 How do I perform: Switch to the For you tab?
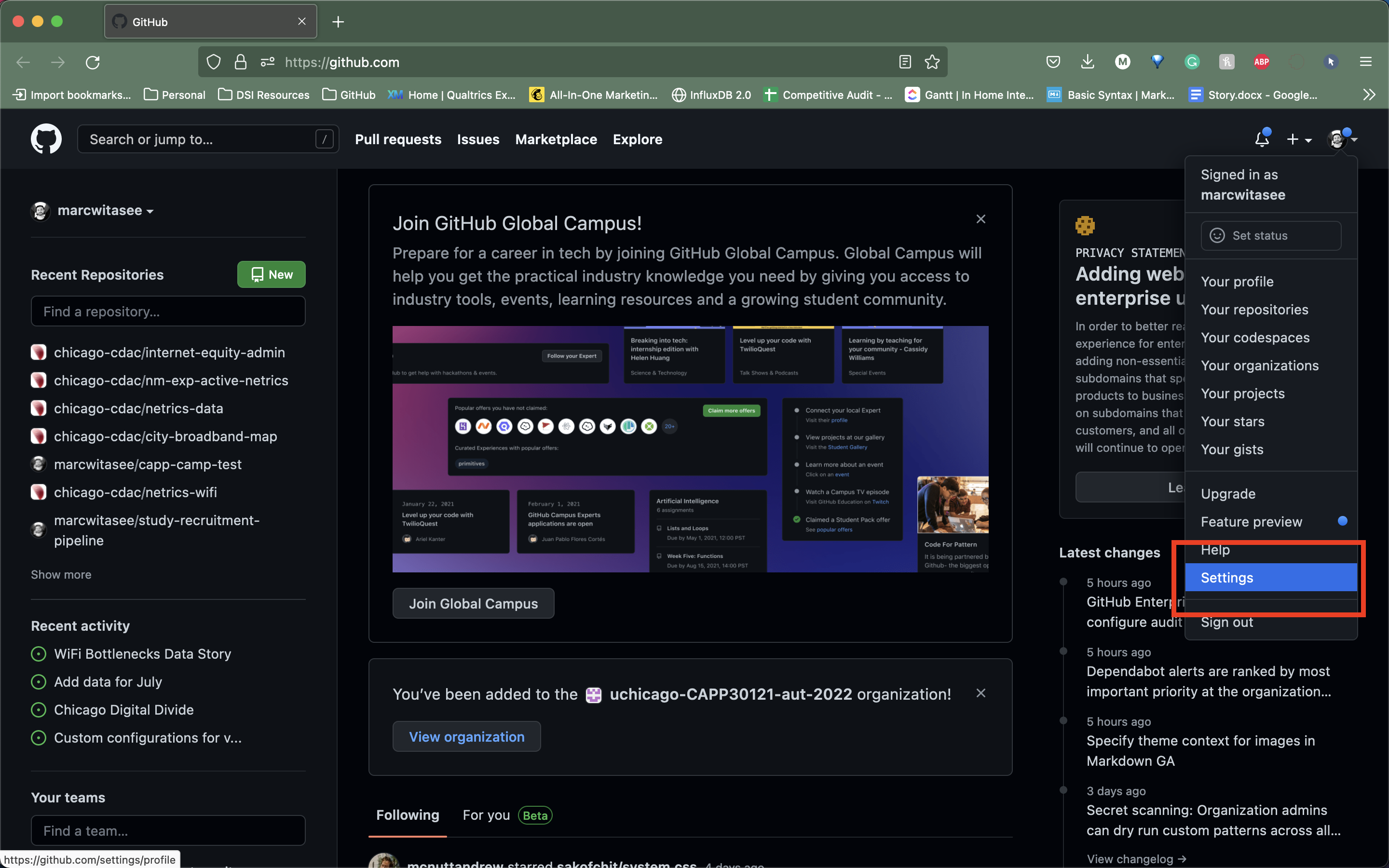pyautogui.click(x=507, y=815)
